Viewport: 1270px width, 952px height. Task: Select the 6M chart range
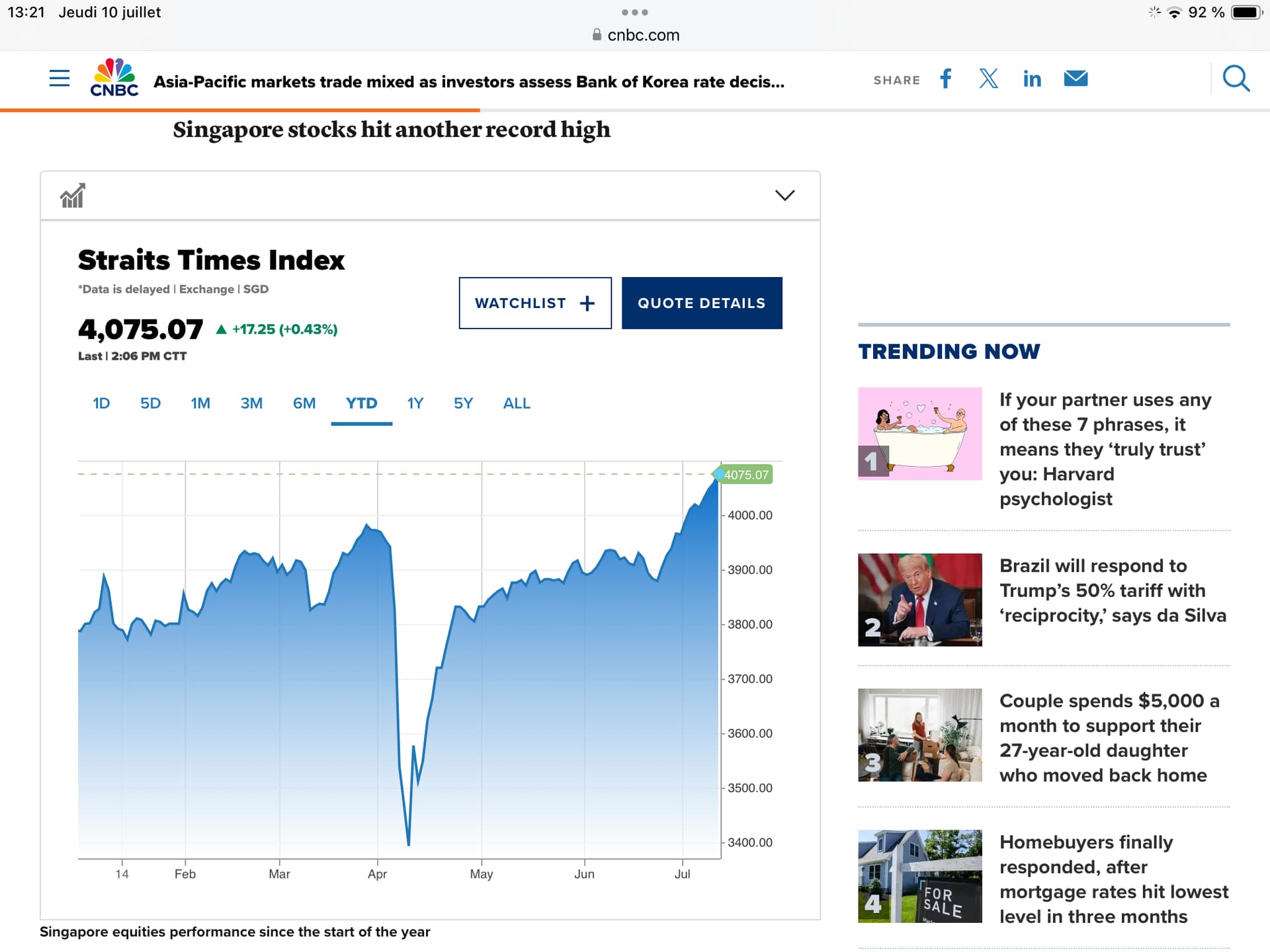[304, 403]
